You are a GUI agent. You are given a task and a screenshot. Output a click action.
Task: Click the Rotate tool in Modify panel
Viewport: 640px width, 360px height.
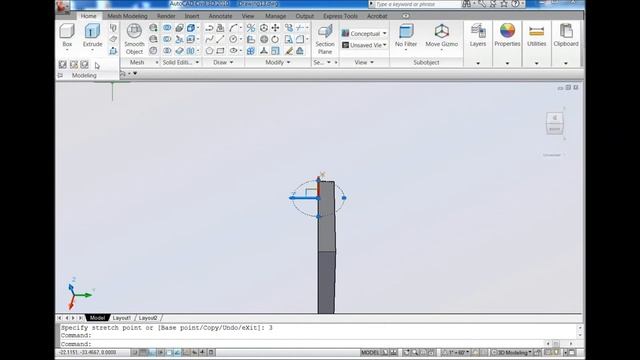pos(276,39)
